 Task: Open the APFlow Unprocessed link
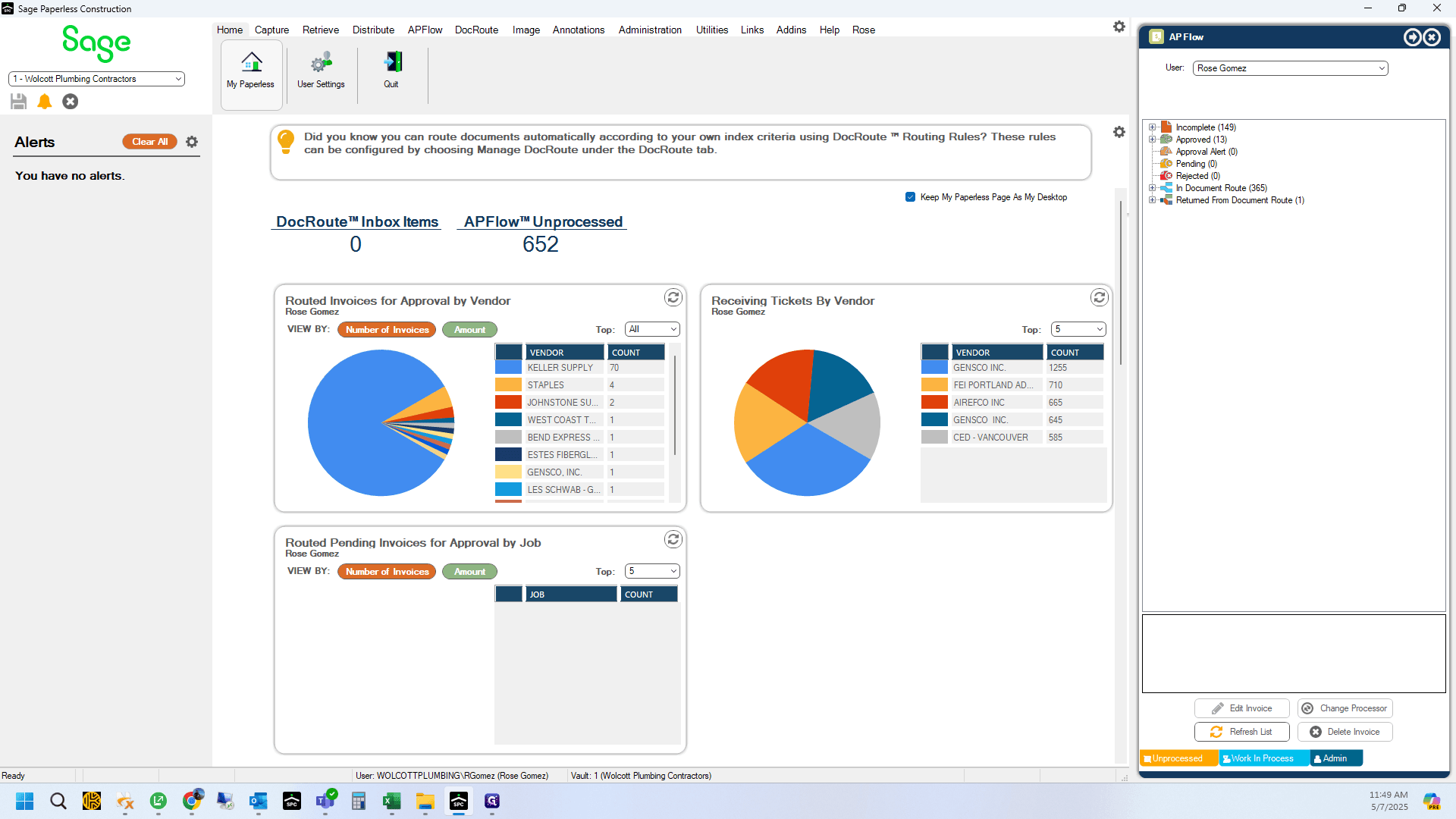pos(542,221)
